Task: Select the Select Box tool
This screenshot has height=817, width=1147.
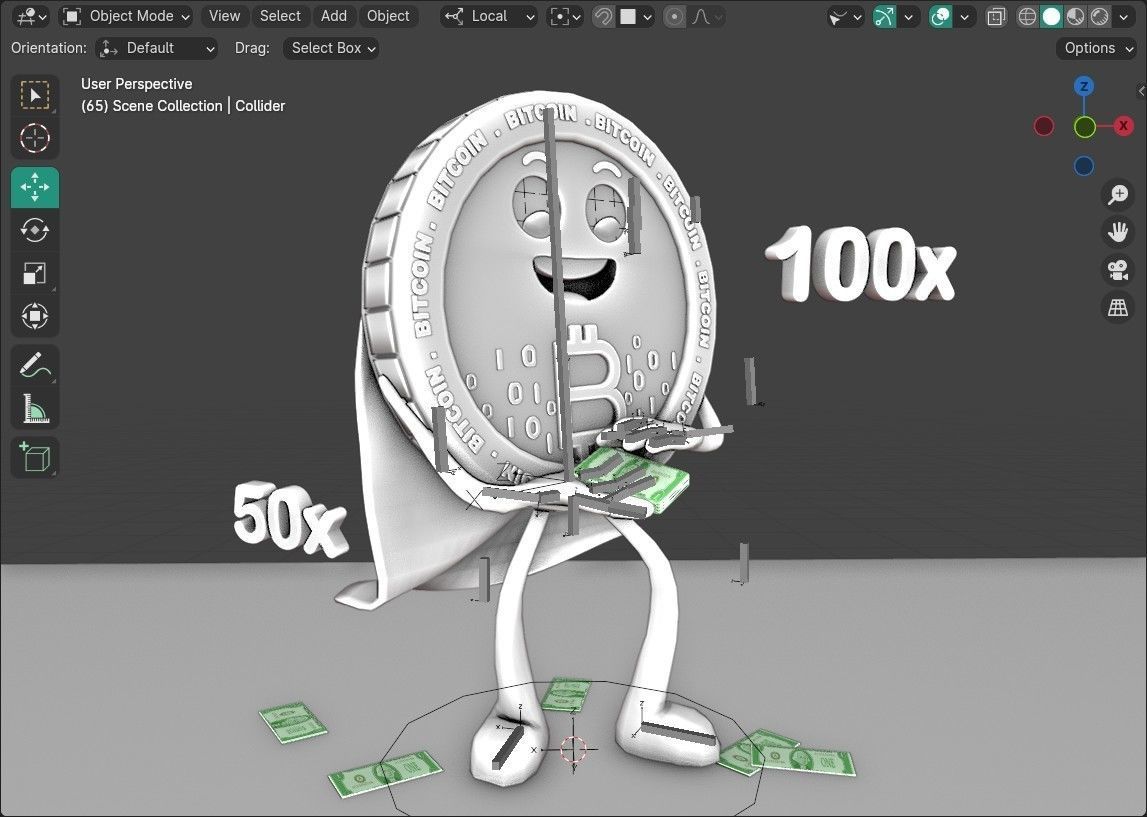Action: [x=34, y=95]
